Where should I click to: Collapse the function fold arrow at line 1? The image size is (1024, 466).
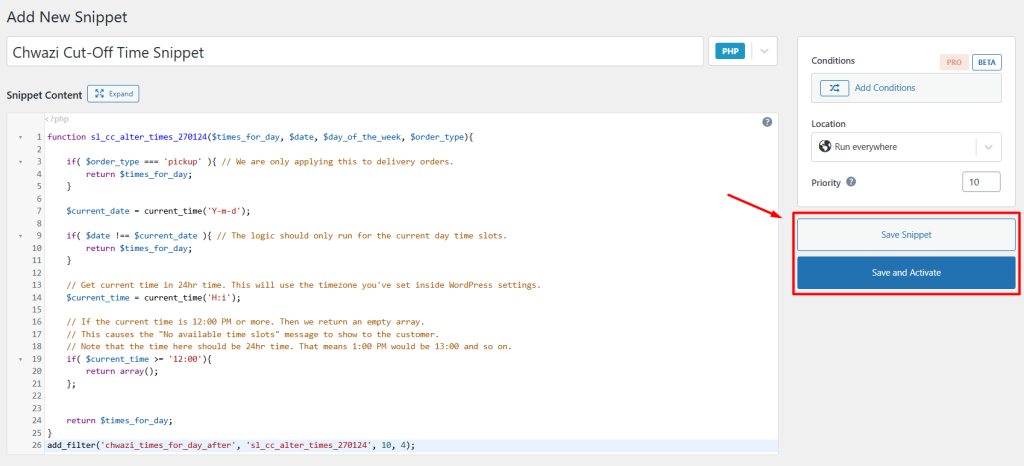click(x=20, y=138)
